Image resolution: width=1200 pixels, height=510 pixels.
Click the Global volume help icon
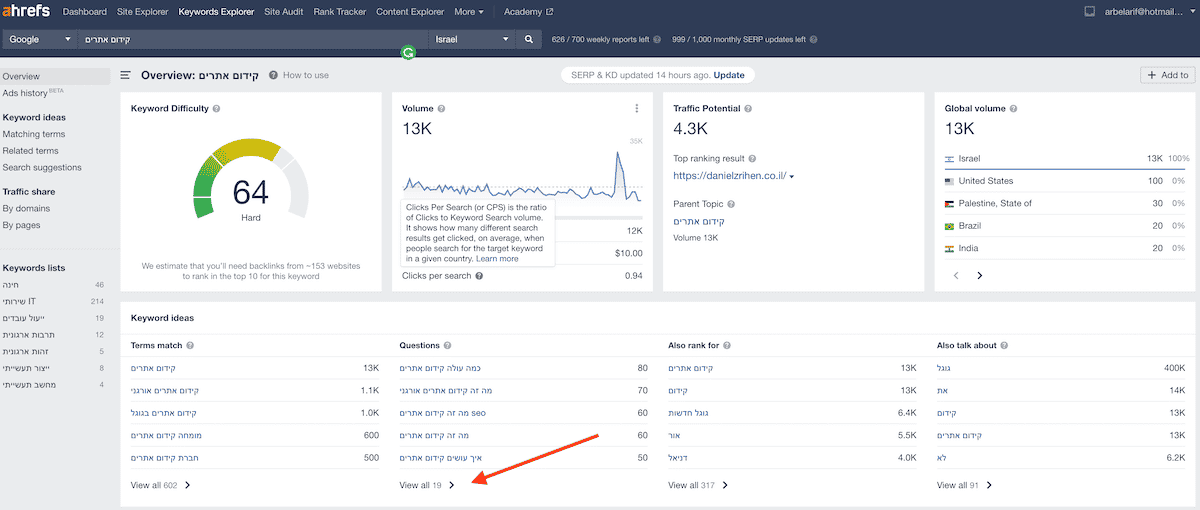[1013, 108]
